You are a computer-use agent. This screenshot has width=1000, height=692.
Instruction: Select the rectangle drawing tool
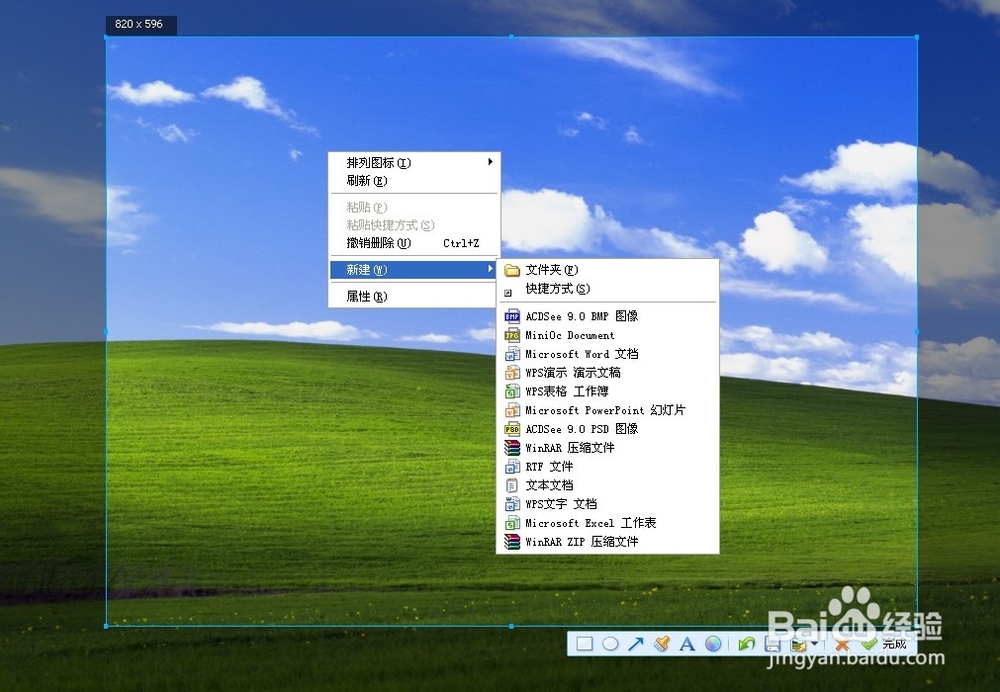[584, 644]
